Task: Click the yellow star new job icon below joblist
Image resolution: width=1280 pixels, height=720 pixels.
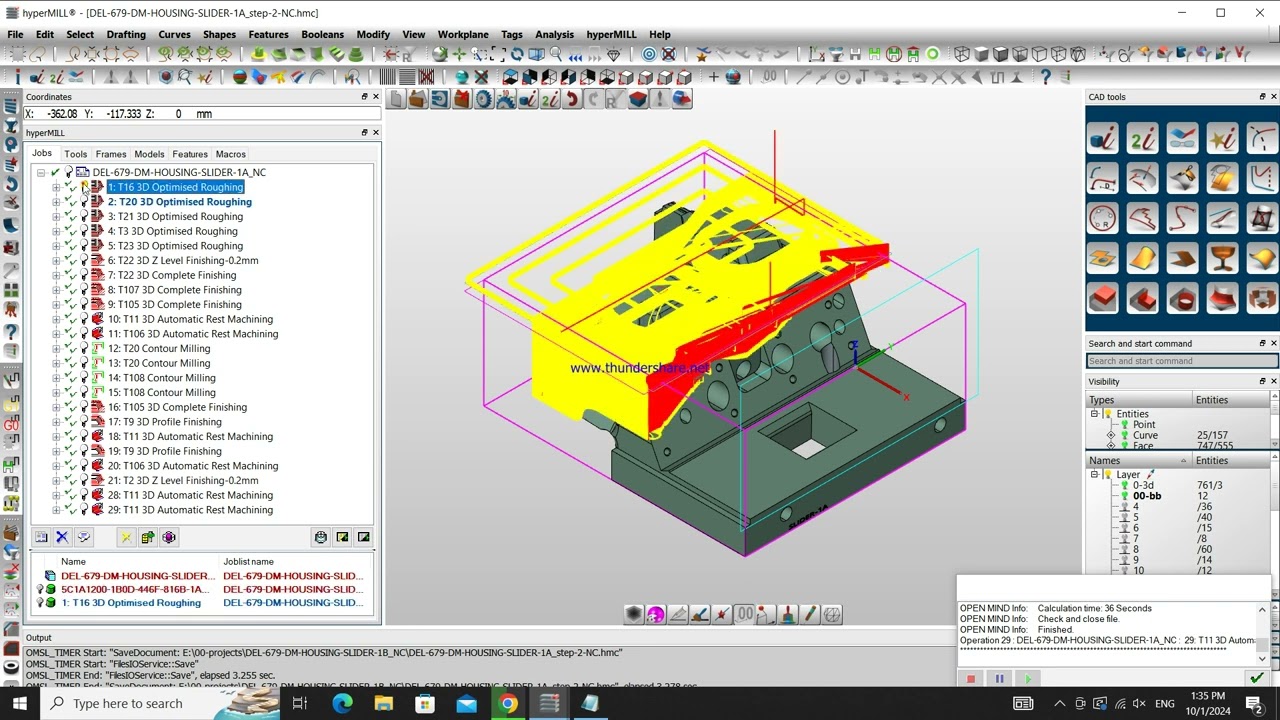Action: pyautogui.click(x=126, y=537)
